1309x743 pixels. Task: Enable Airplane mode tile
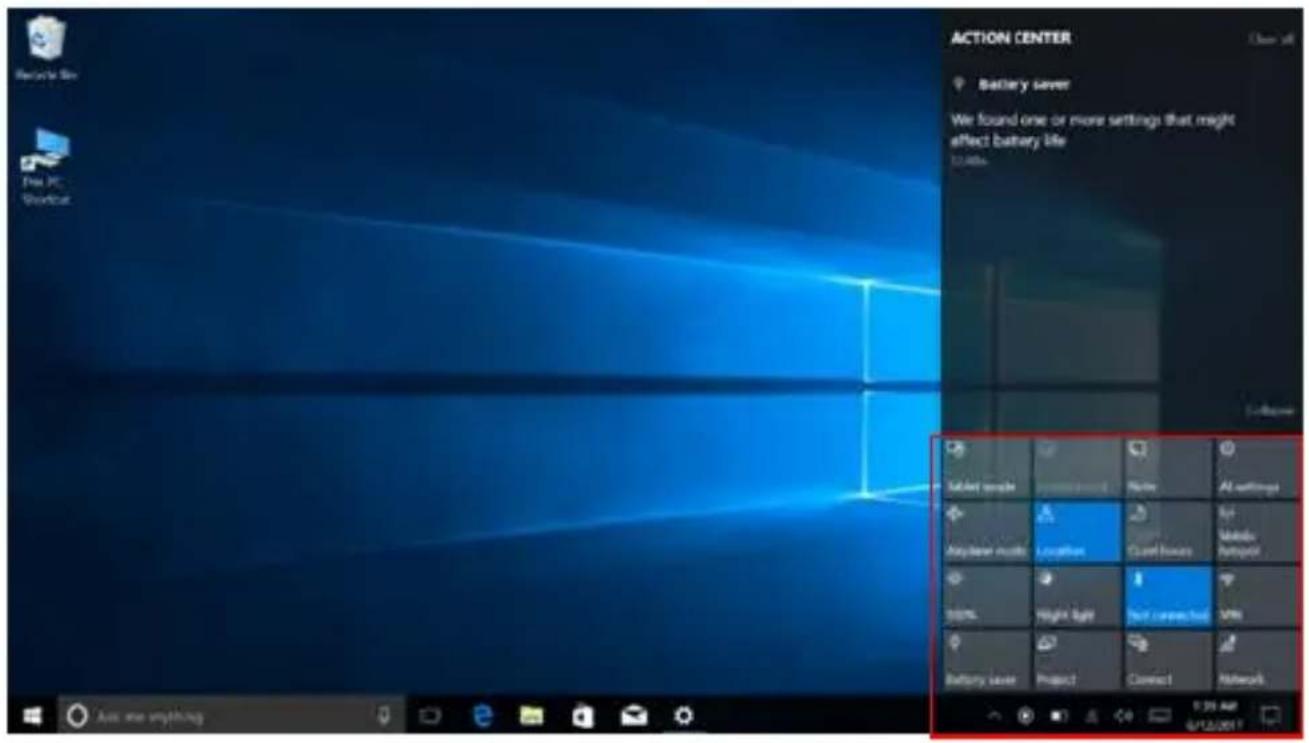pos(986,532)
